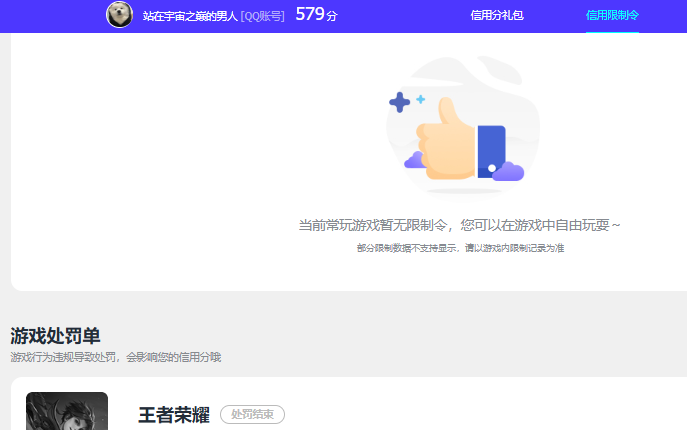Click the thumbs-up illustration

[x=463, y=127]
